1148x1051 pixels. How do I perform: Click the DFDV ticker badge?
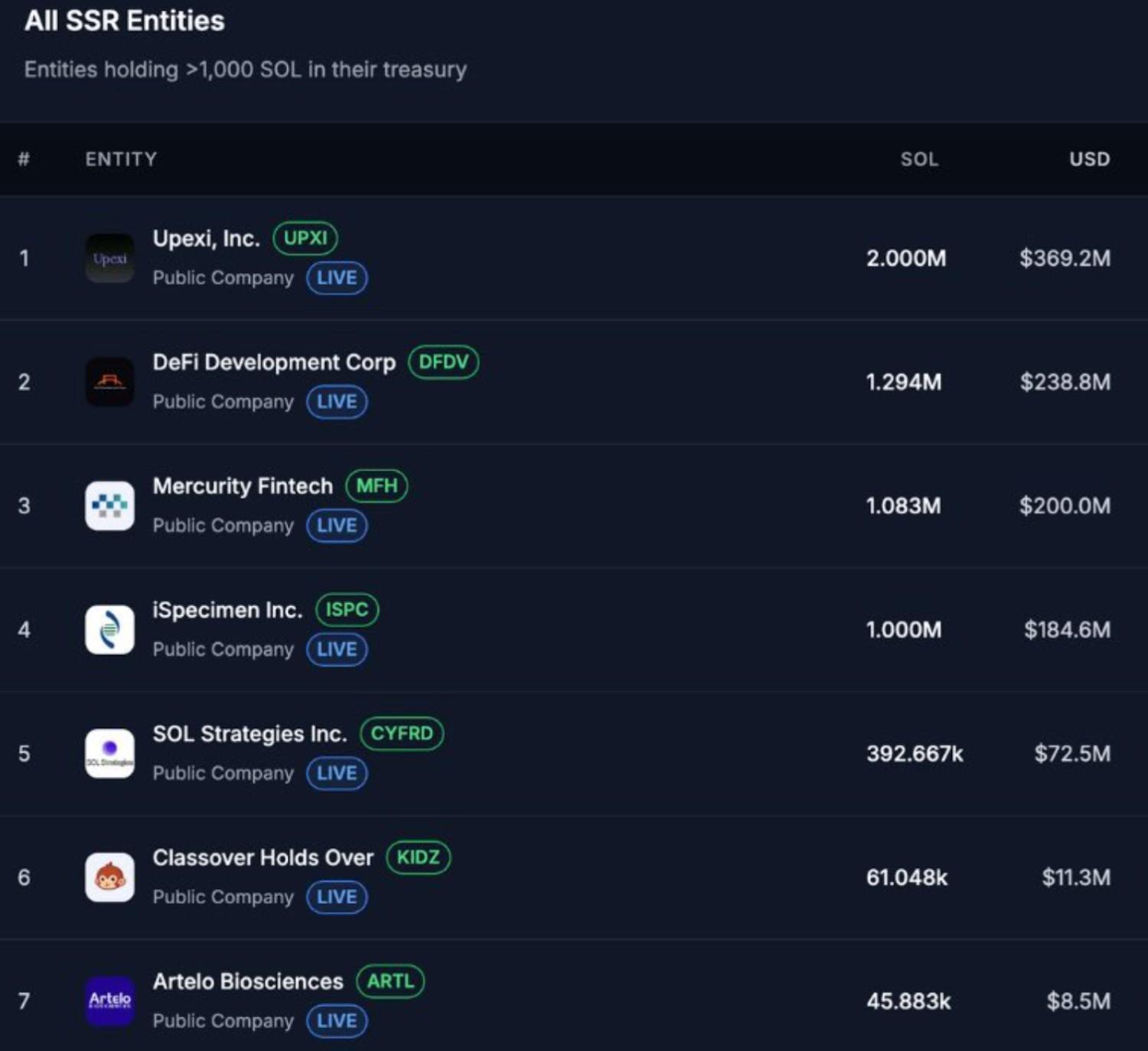coord(443,362)
